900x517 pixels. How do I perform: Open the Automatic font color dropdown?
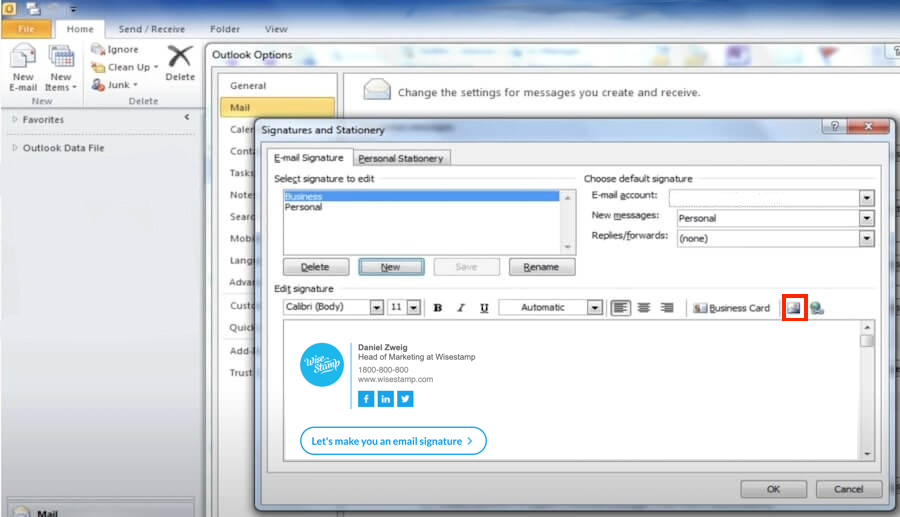point(595,308)
